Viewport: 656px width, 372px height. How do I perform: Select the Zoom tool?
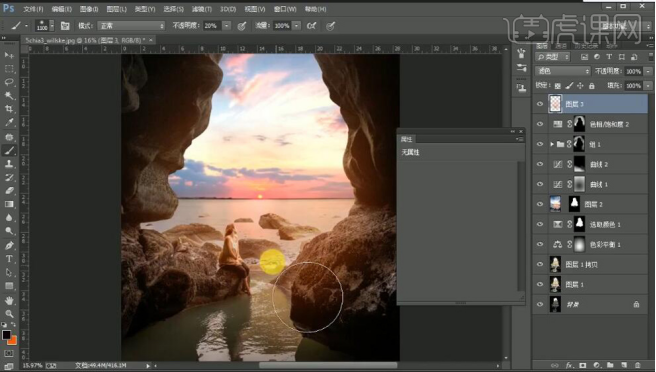pyautogui.click(x=9, y=314)
